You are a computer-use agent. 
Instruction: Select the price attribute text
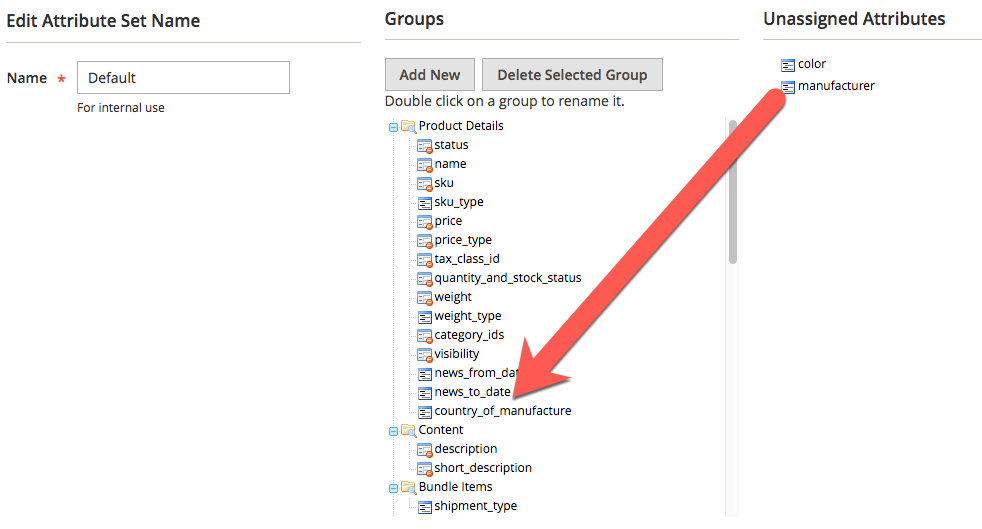click(x=448, y=221)
